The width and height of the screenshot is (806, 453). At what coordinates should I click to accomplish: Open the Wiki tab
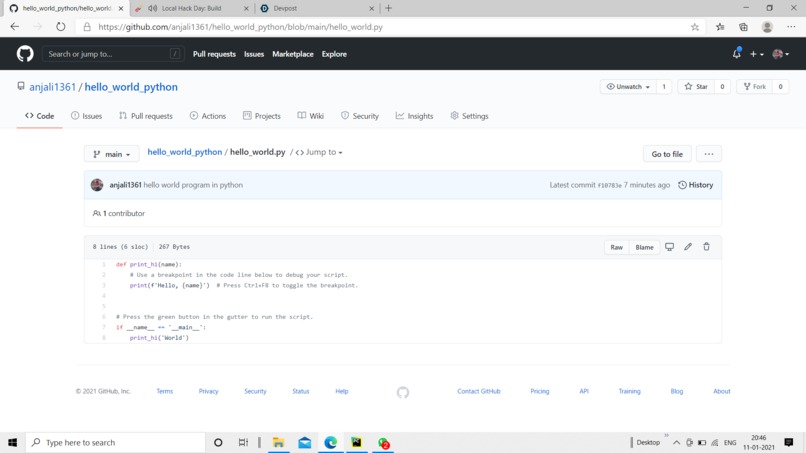tap(310, 116)
